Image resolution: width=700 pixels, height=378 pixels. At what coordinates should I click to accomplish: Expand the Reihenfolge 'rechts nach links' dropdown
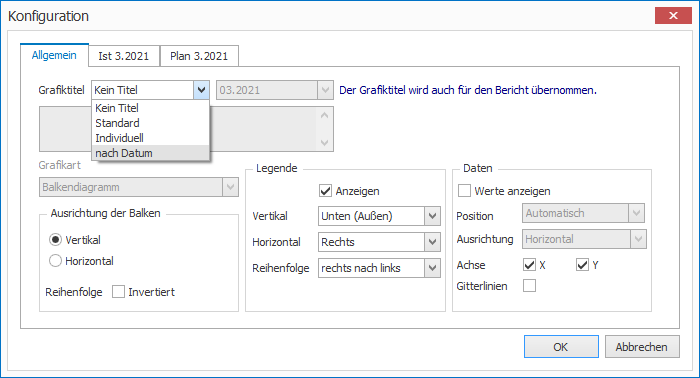[432, 268]
